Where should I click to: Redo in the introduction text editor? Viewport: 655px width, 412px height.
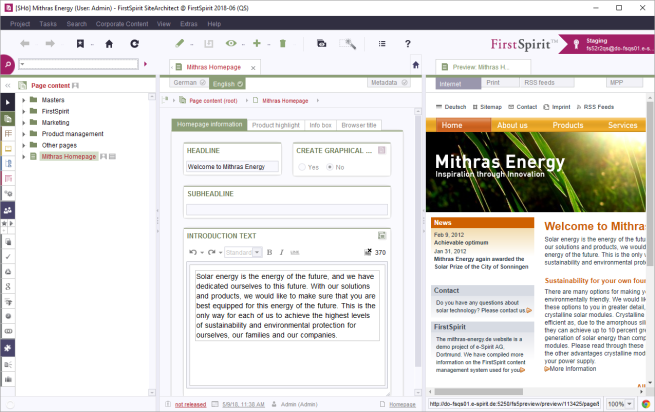[x=212, y=252]
